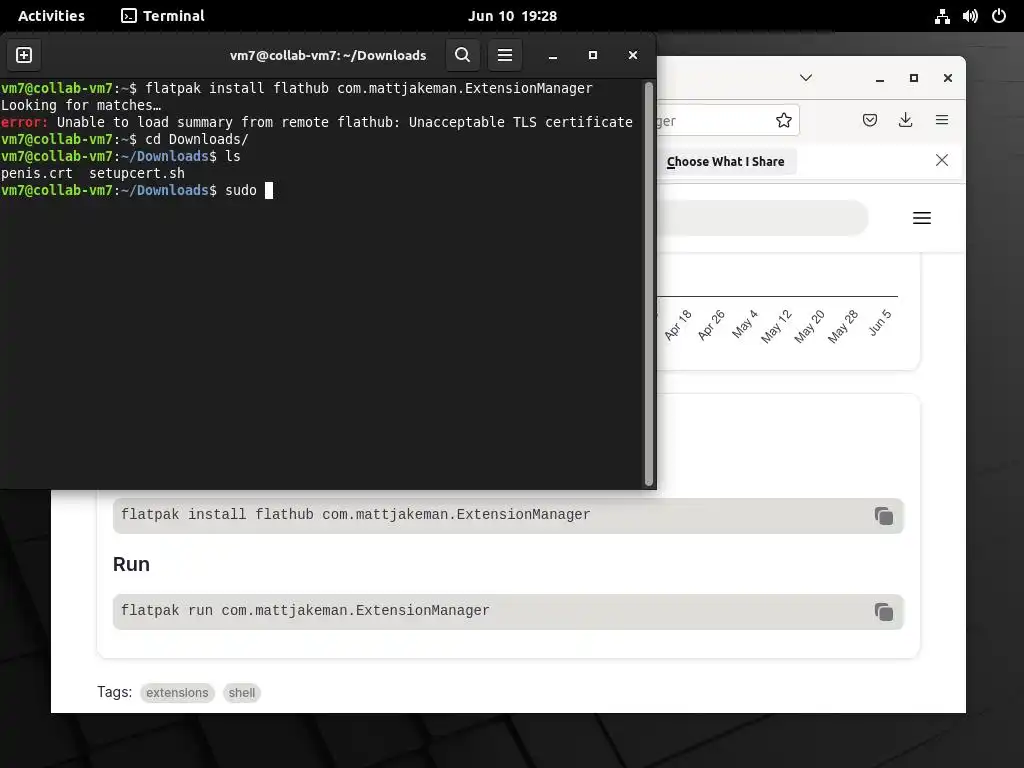1024x768 pixels.
Task: Open the terminal search tool
Action: (x=462, y=55)
